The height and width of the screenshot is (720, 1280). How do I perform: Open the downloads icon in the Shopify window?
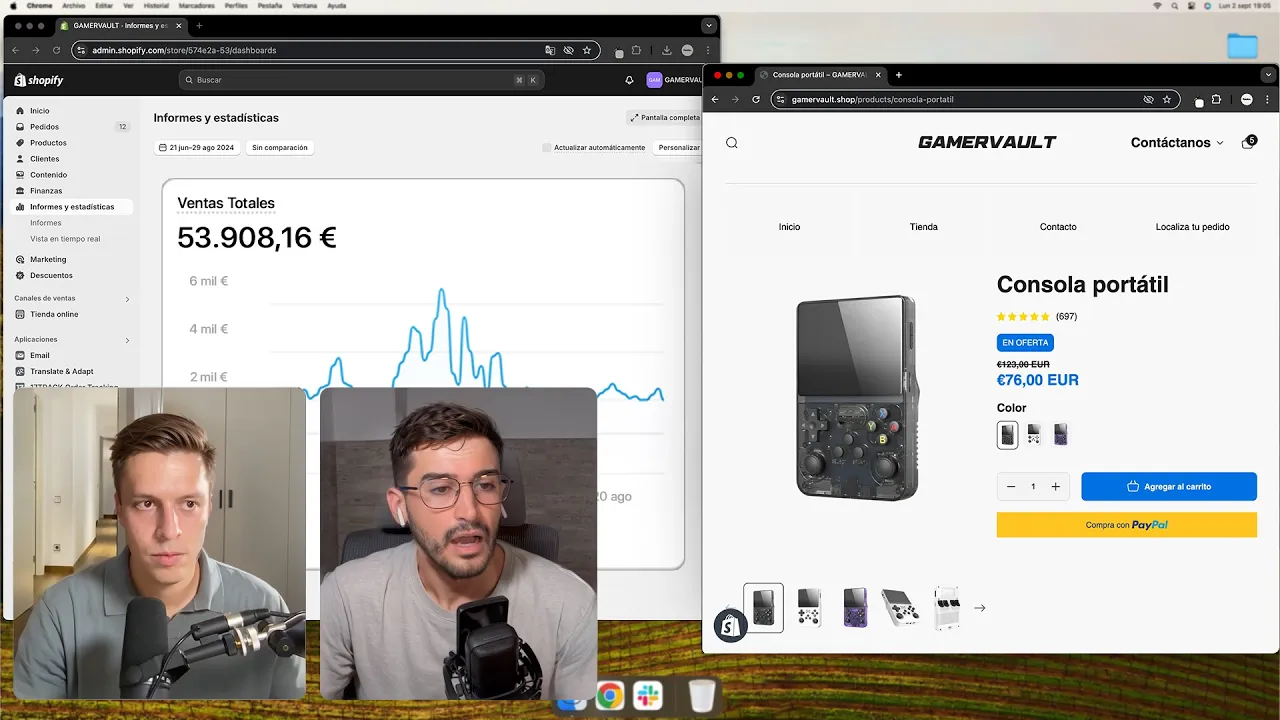(x=667, y=50)
